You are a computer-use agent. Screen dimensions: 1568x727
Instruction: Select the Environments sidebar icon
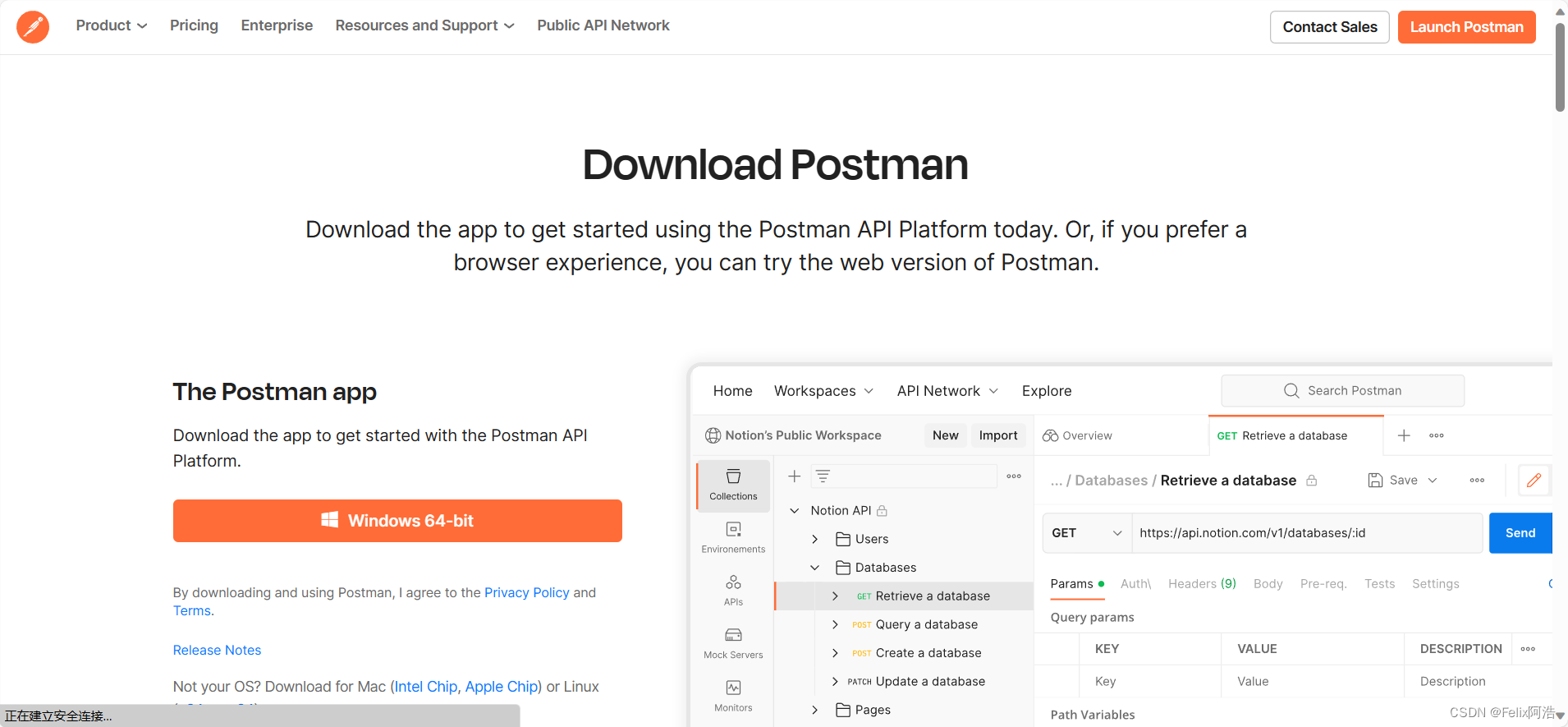(x=733, y=537)
